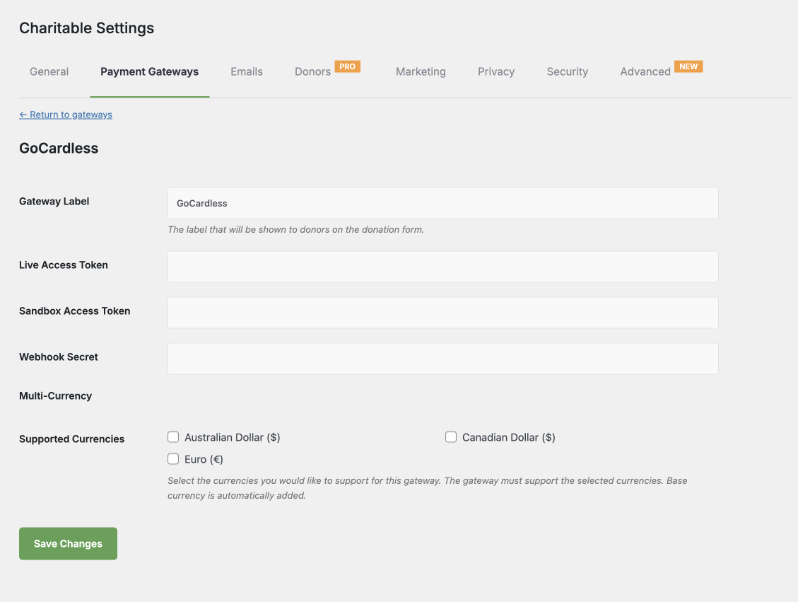
Task: Click into the Webhook Secret field
Action: [443, 358]
